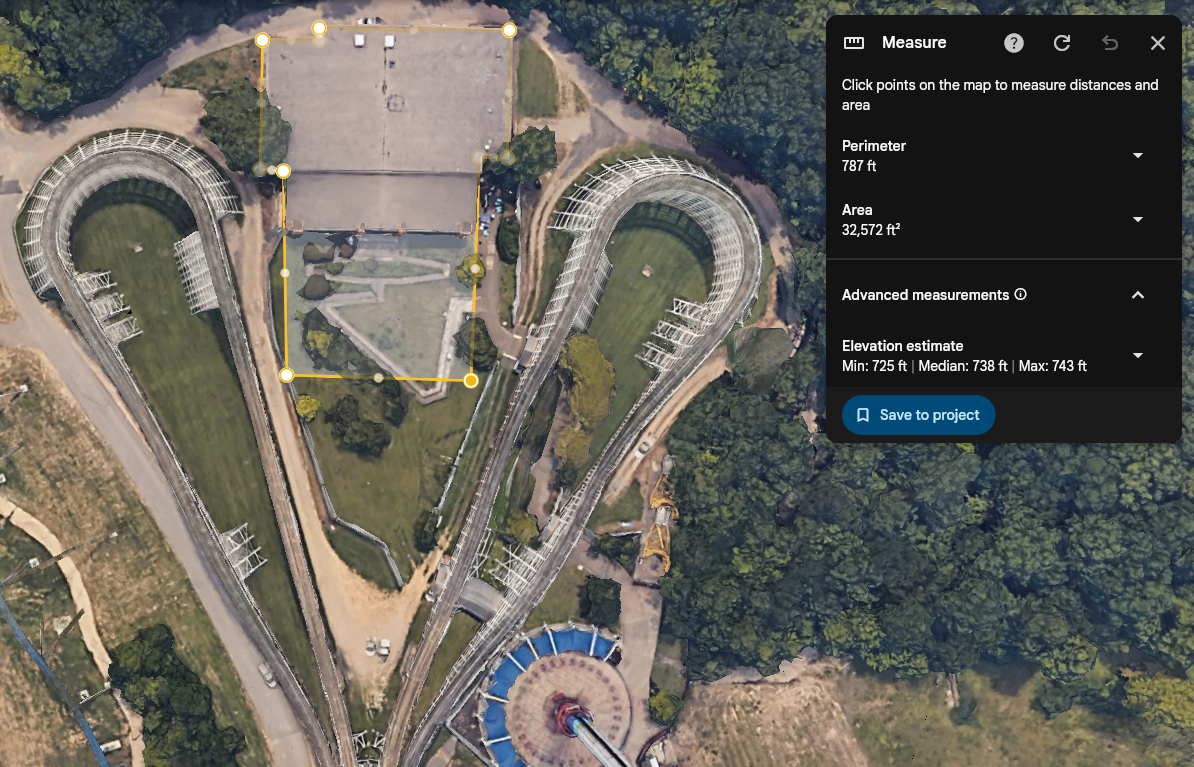Open the Perimeter units dropdown arrow
This screenshot has height=767, width=1194.
click(1137, 156)
